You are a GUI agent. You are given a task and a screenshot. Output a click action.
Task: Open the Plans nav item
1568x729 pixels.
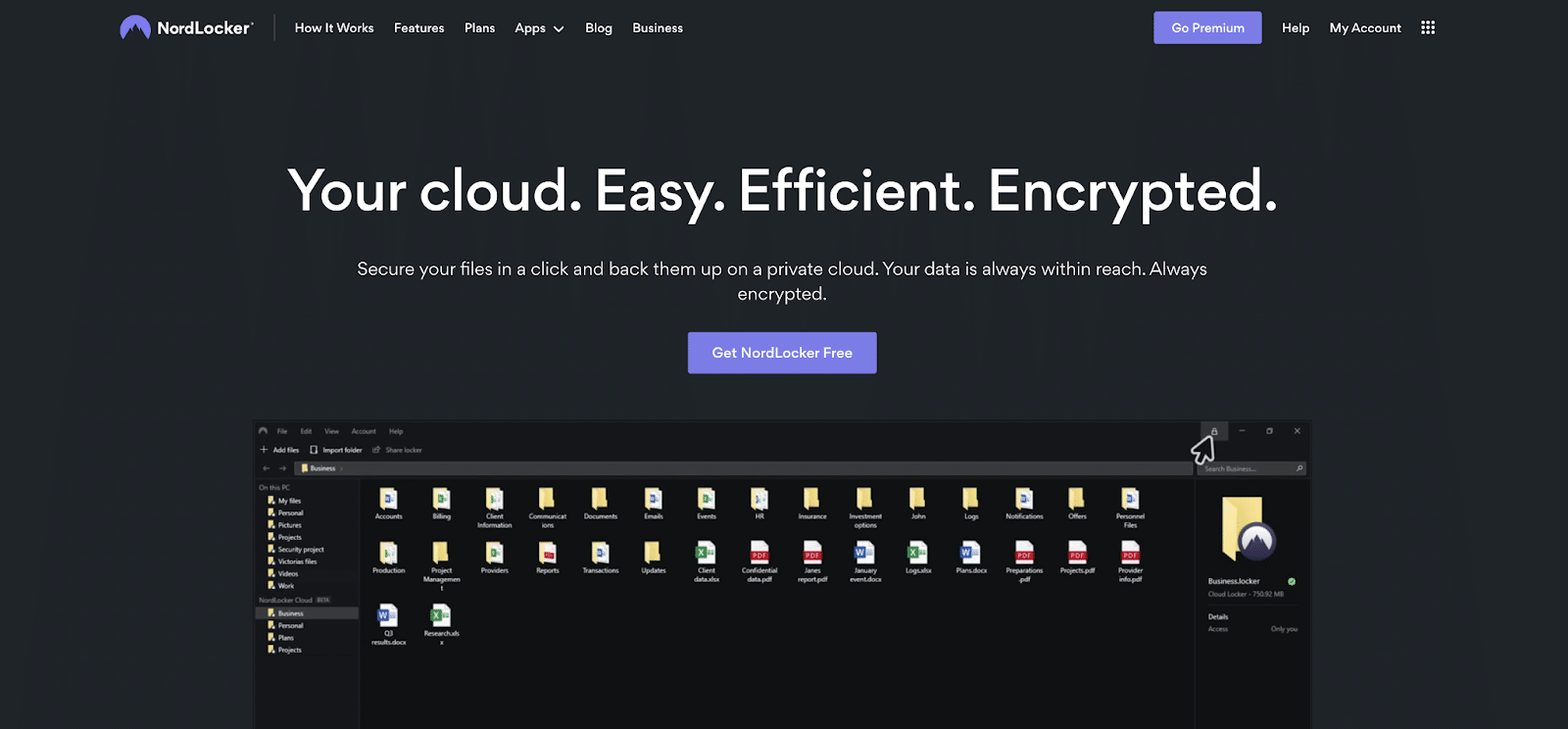(x=479, y=28)
